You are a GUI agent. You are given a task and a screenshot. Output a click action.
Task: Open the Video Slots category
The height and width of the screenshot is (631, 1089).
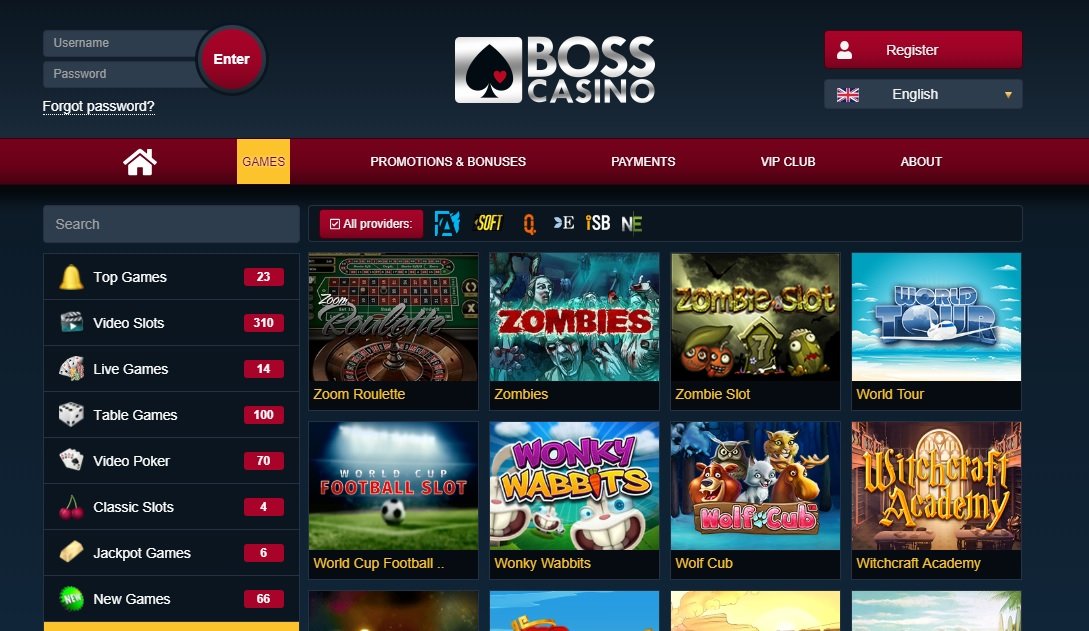[172, 323]
